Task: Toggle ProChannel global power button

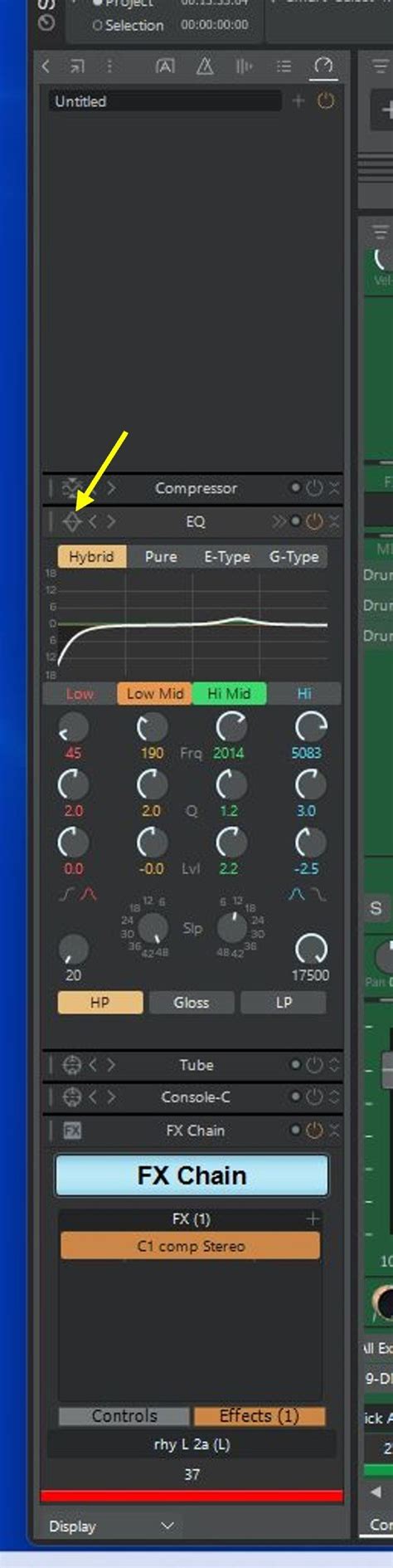Action: coord(326,101)
